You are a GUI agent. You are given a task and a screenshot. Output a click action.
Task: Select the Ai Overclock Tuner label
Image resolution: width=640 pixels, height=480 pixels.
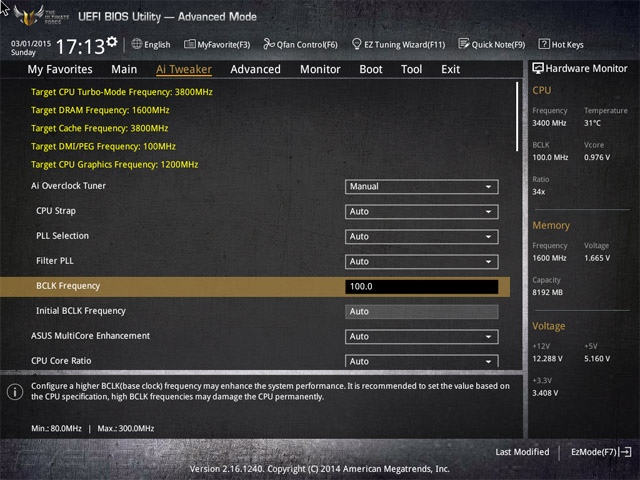pos(68,186)
